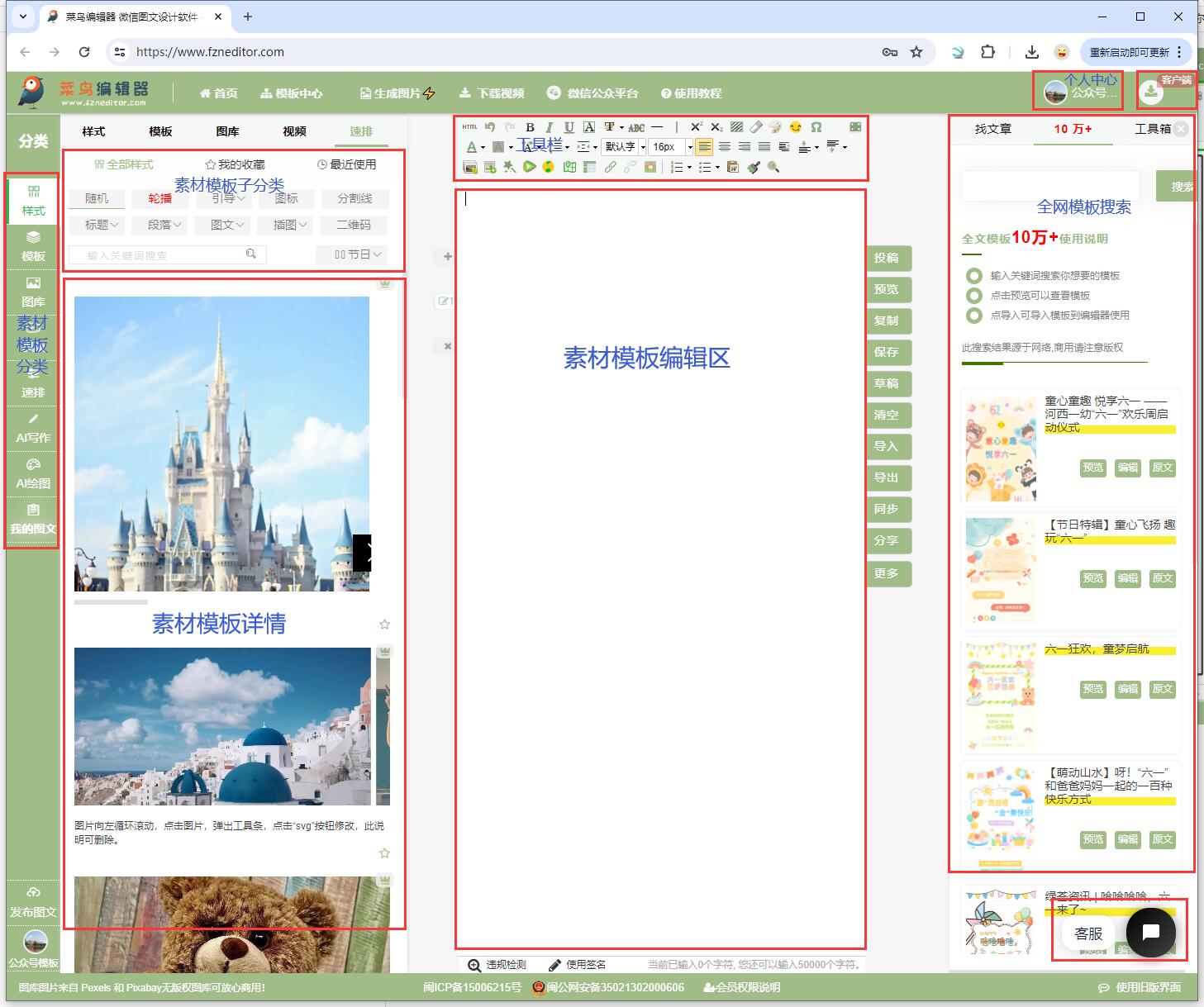The image size is (1204, 1007).
Task: Open AI绘图 in the left sidebar
Action: pos(33,473)
